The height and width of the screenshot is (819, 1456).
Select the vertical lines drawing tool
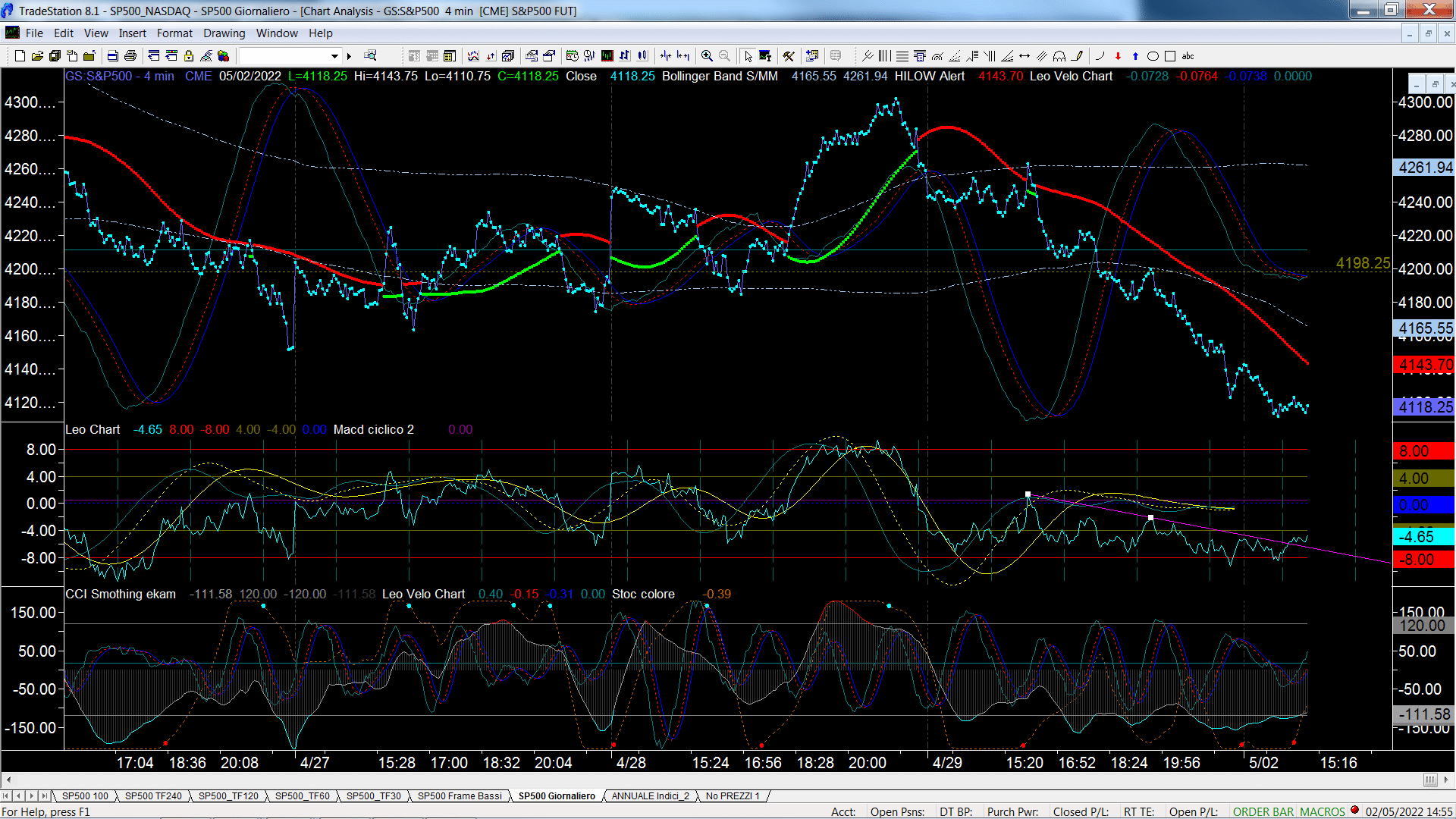884,56
